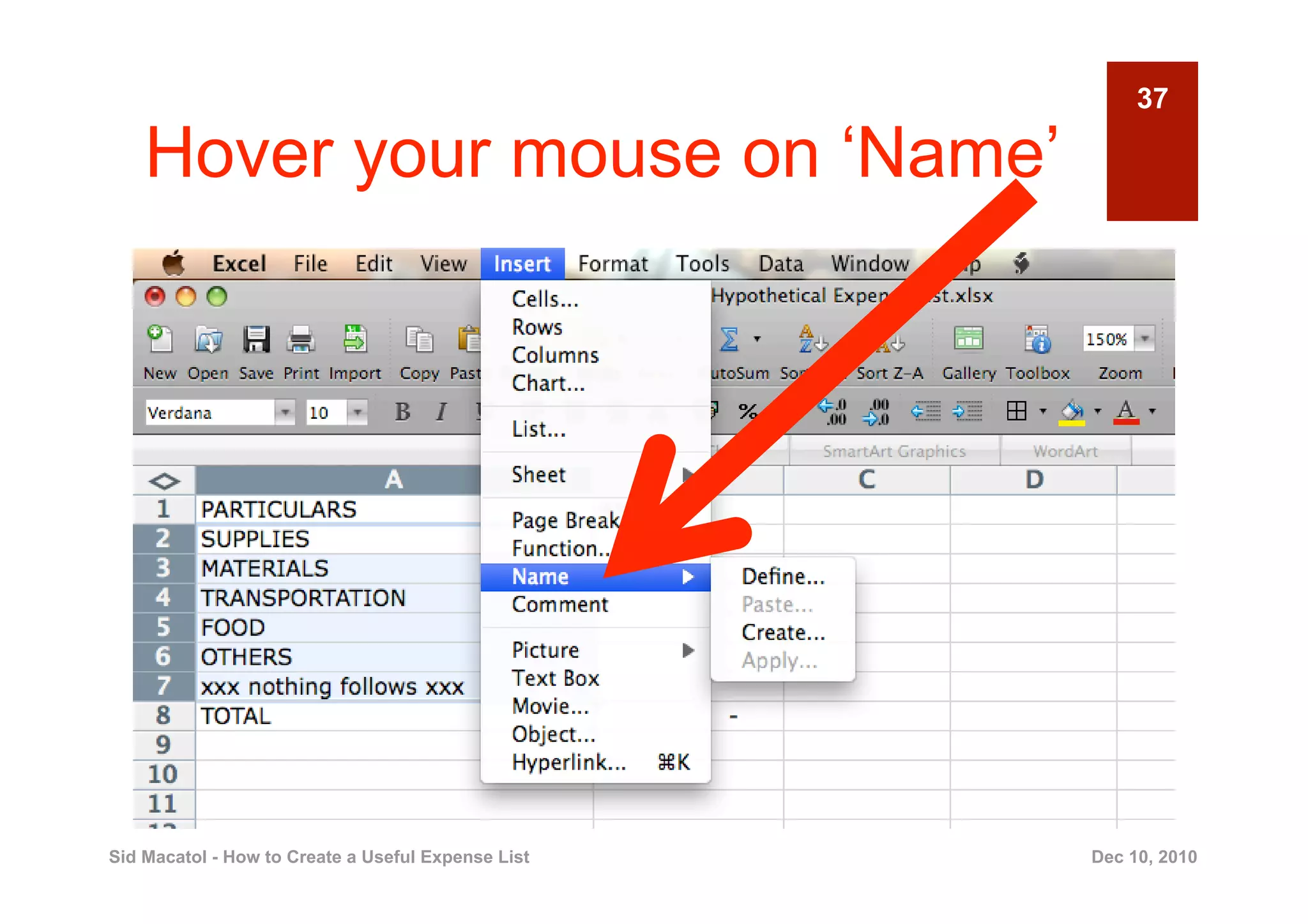Toggle Bold formatting
This screenshot has width=1308, height=924.
402,412
